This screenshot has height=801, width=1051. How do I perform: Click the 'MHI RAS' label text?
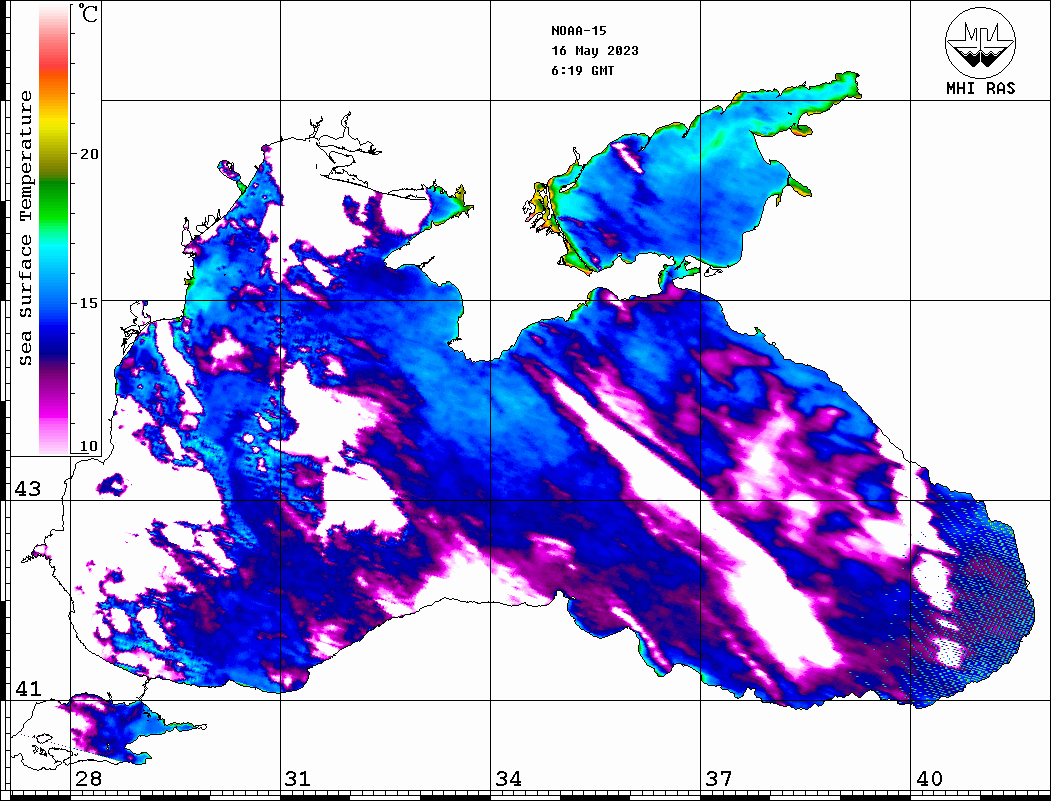coord(981,88)
